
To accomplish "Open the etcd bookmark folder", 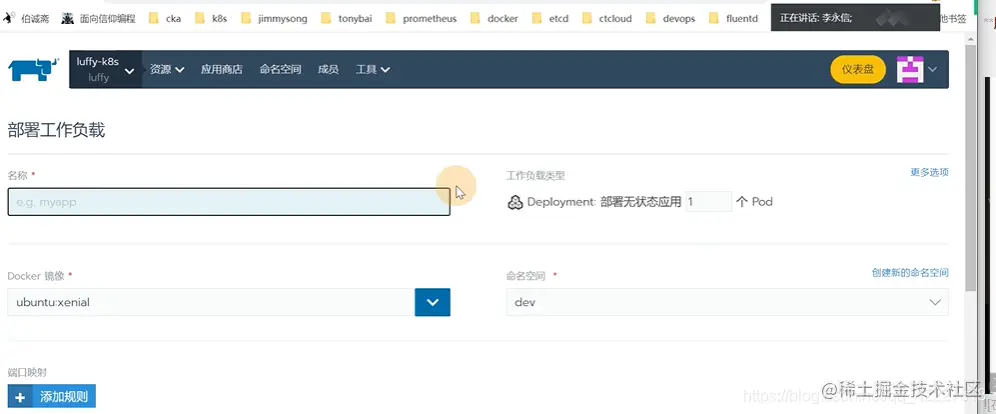I will click(x=550, y=18).
